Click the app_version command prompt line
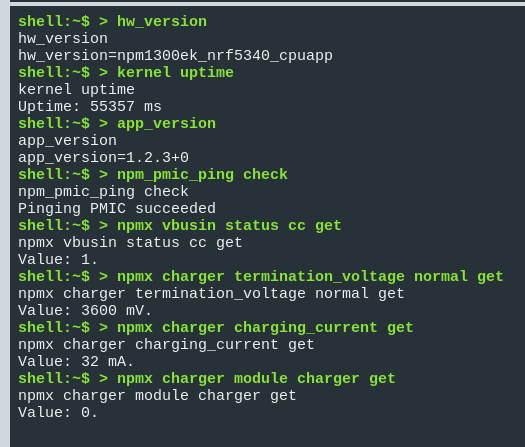This screenshot has height=447, width=525. pyautogui.click(x=117, y=124)
